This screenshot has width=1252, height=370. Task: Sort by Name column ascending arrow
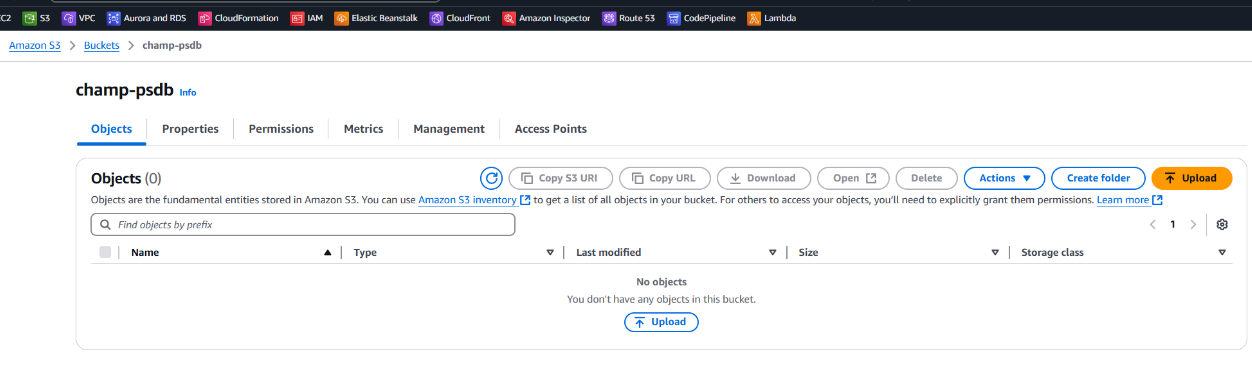[x=327, y=253]
